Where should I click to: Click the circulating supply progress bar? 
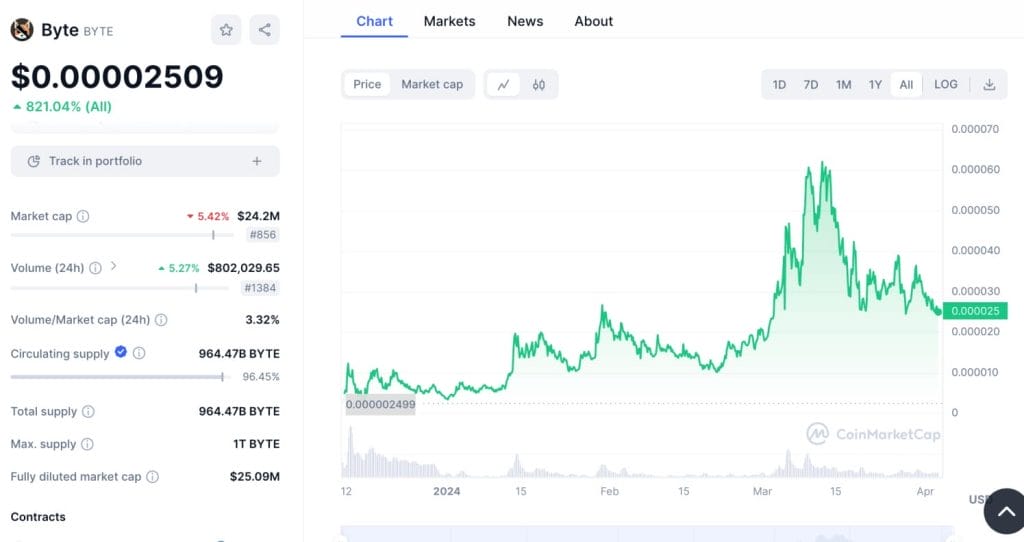(117, 377)
